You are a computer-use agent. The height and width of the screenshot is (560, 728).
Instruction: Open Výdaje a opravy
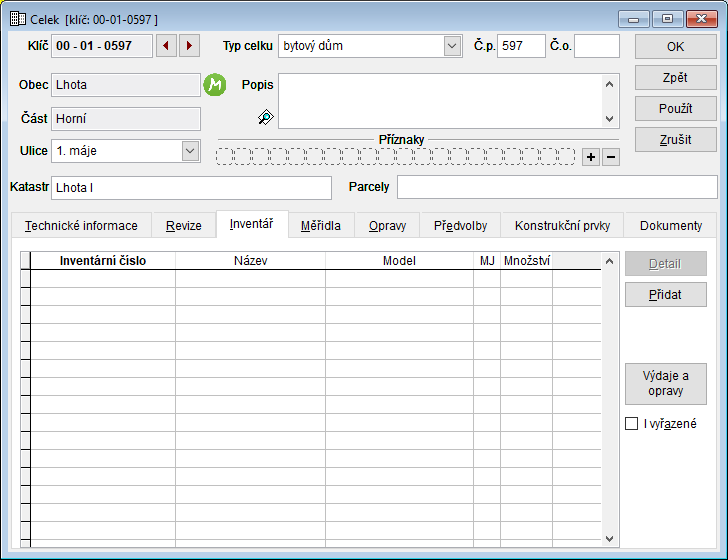click(665, 384)
